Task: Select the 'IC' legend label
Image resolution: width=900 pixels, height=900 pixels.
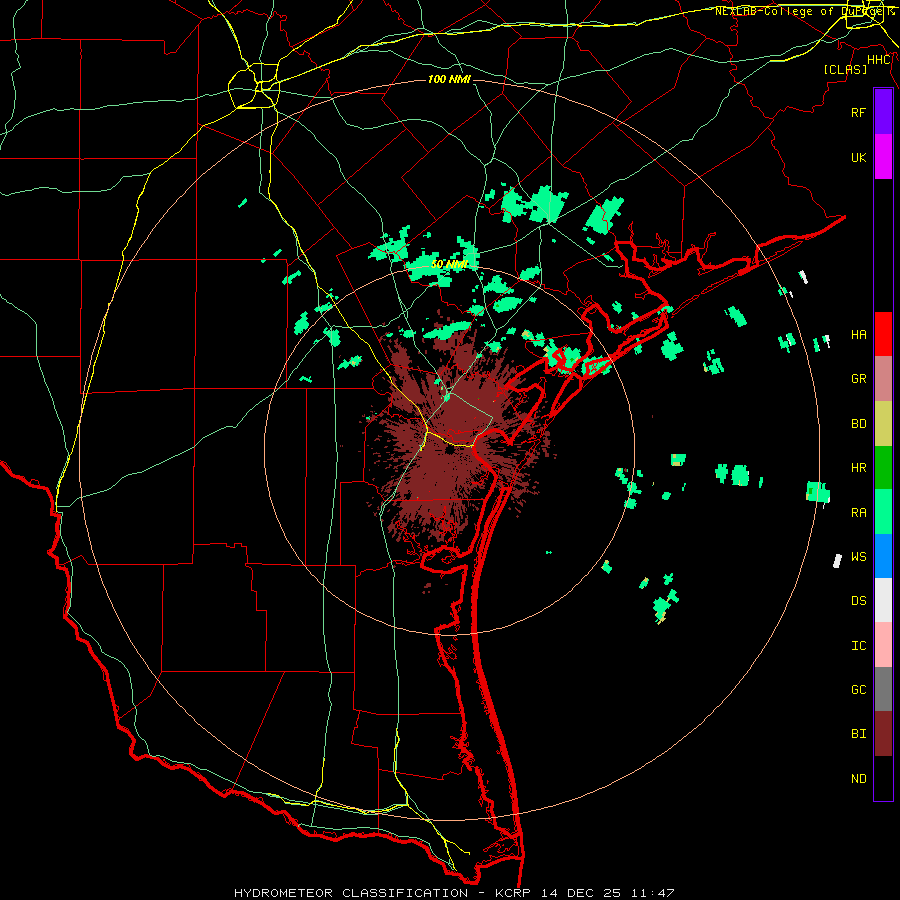Action: (x=858, y=646)
